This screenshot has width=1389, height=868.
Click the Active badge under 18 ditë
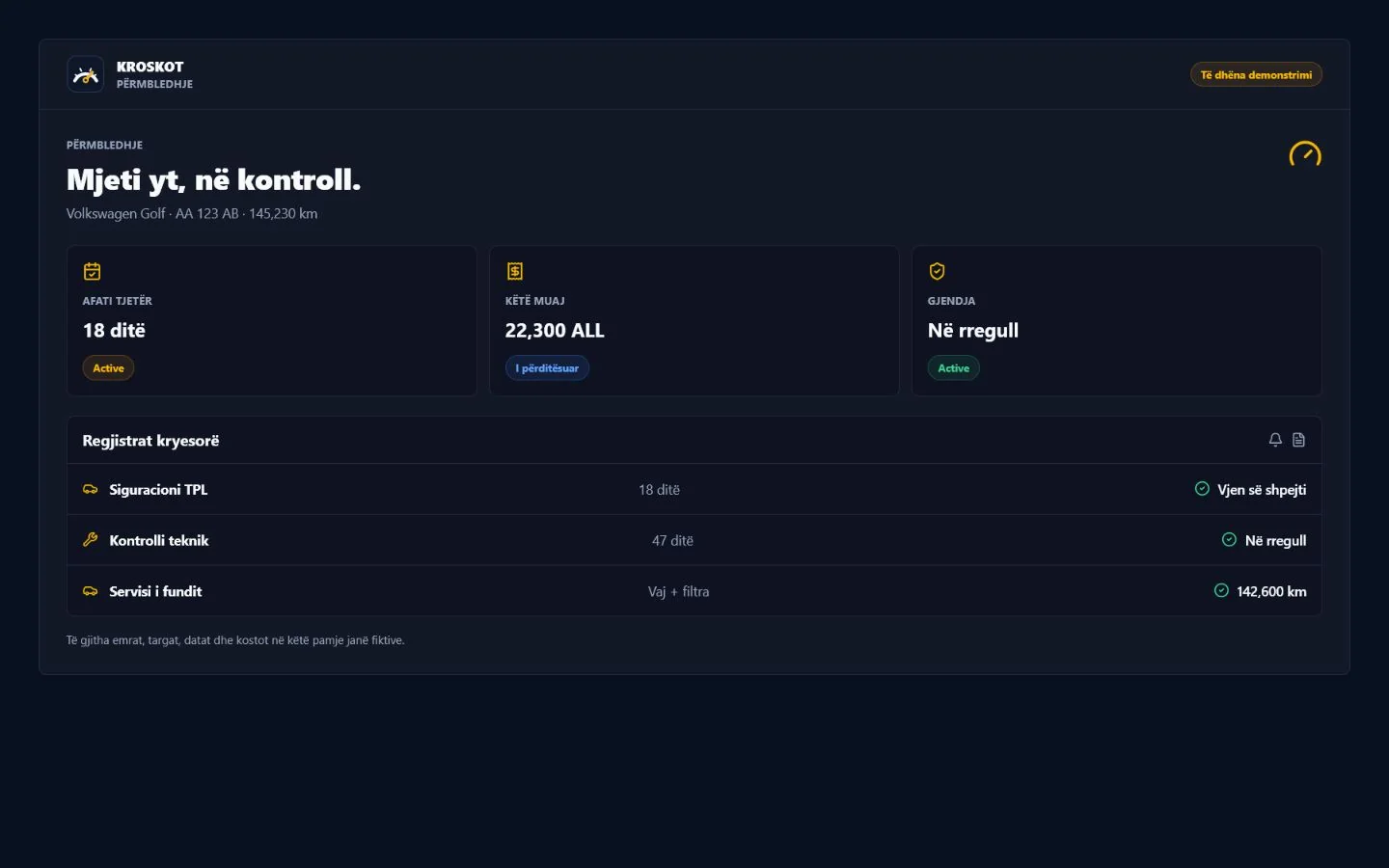tap(108, 368)
